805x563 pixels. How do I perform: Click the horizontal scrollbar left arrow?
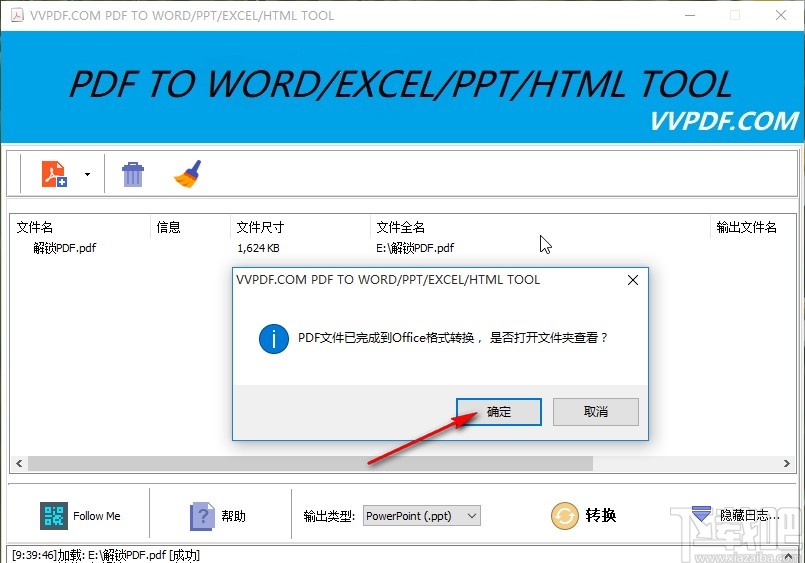tap(19, 463)
